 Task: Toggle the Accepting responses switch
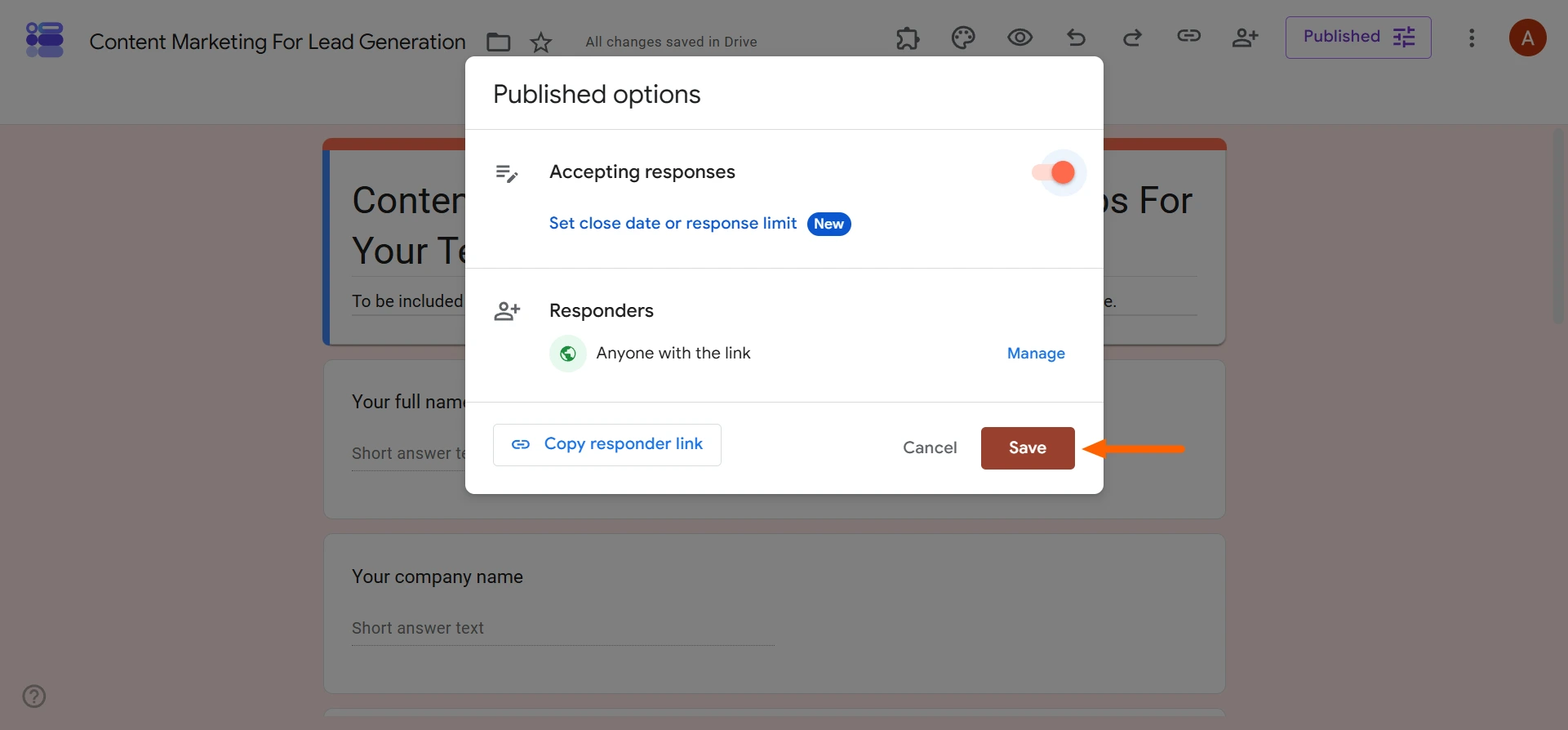coord(1054,172)
